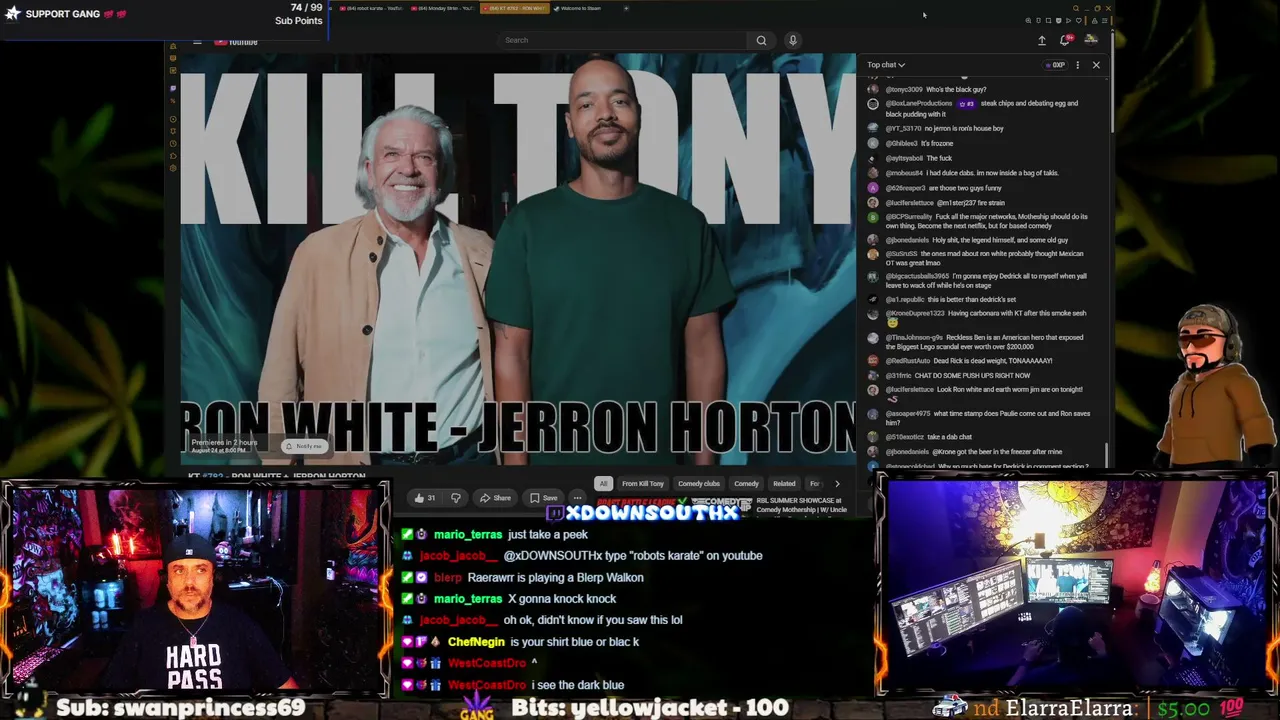Switch to the 'robot karate' YouTube tab

click(371, 8)
